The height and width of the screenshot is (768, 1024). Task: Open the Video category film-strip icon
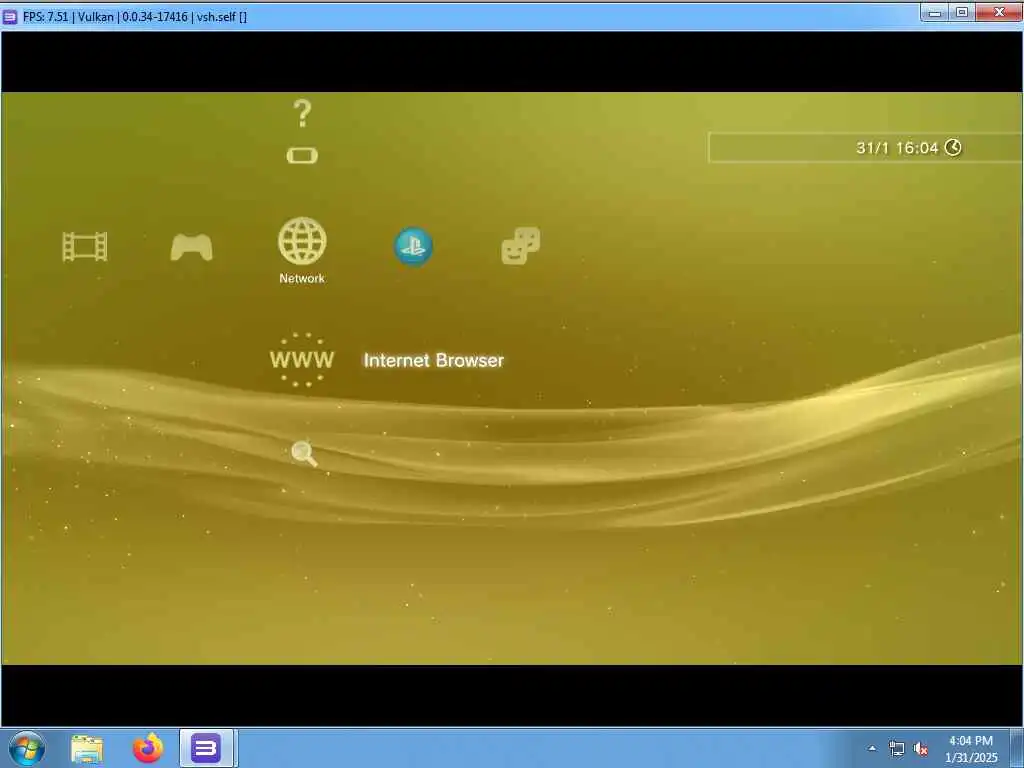[85, 247]
